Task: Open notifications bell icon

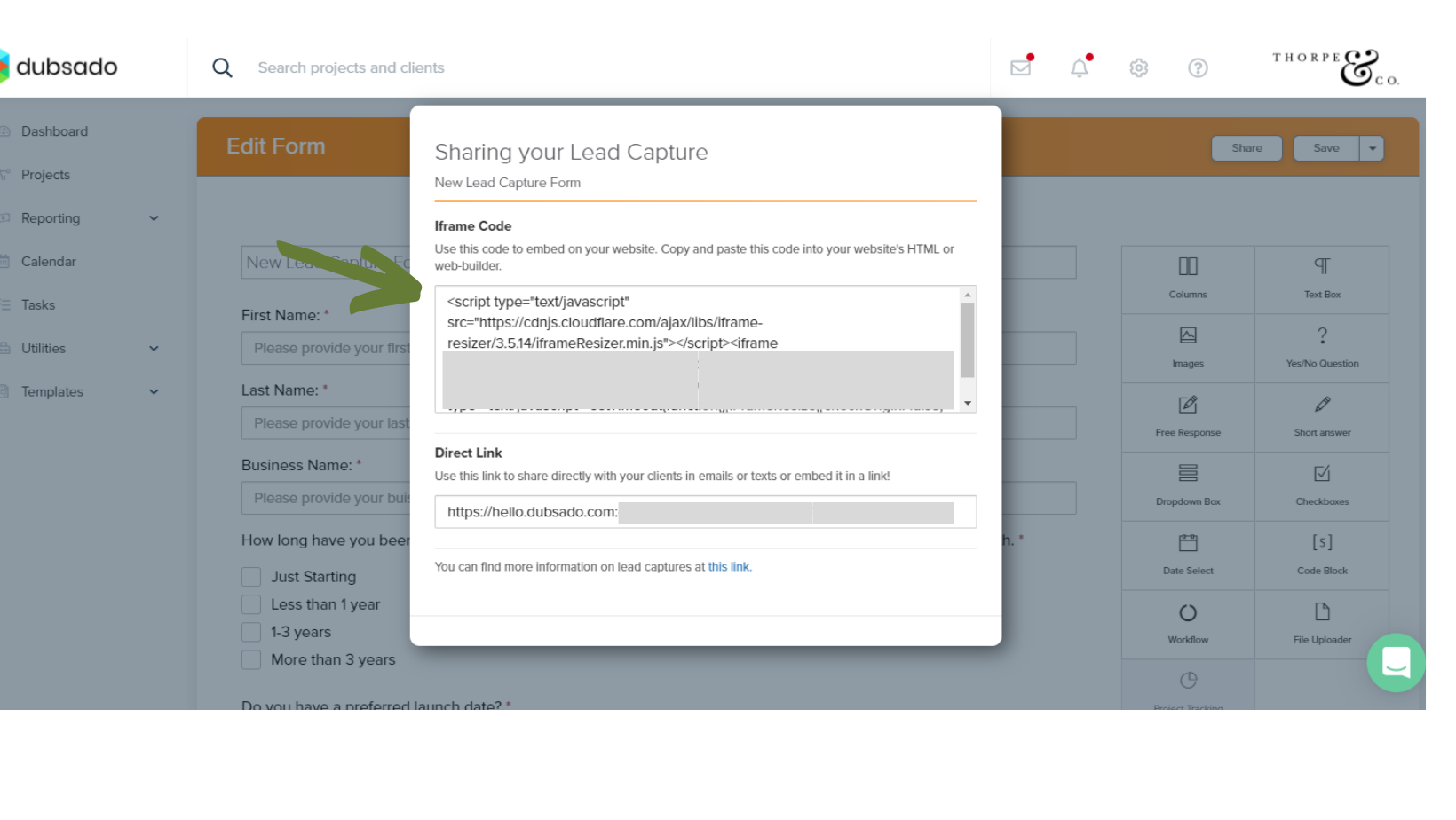Action: [x=1080, y=67]
